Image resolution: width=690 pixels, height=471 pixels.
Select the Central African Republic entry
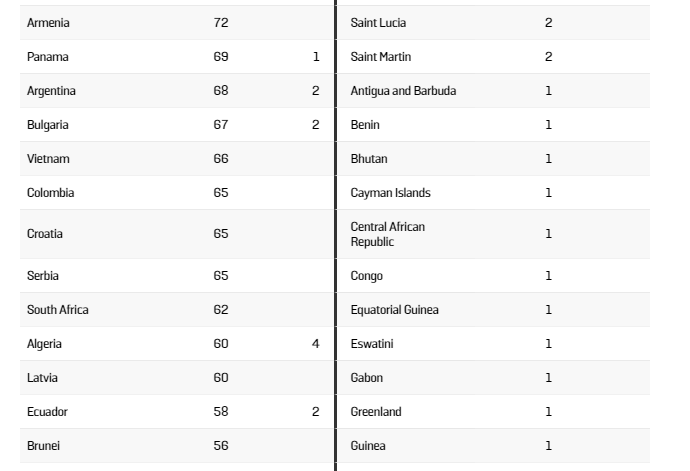(x=388, y=234)
